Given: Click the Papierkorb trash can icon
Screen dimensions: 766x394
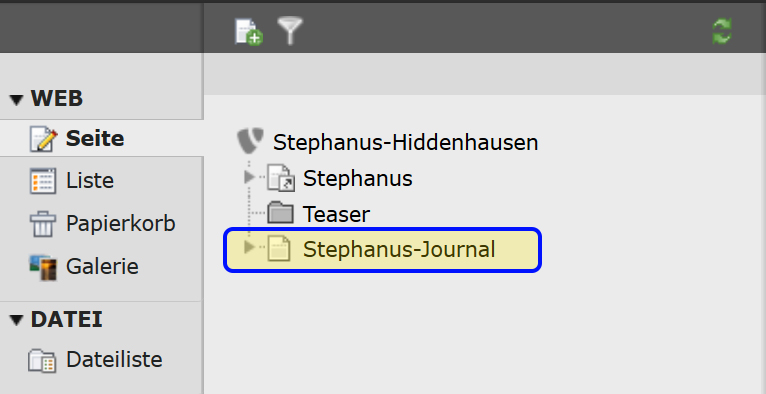Looking at the screenshot, I should [x=43, y=224].
